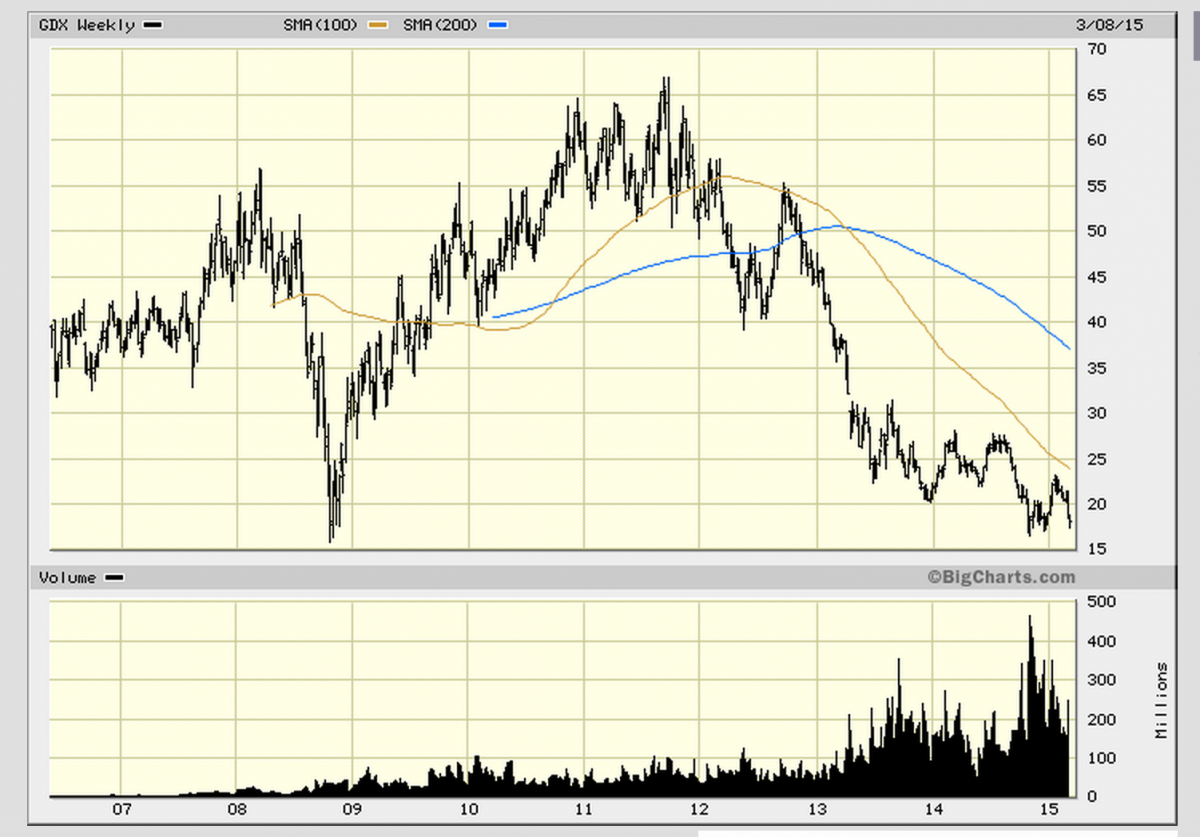Click the Volume panel heading
Screen dimensions: 1200x837
tap(67, 578)
